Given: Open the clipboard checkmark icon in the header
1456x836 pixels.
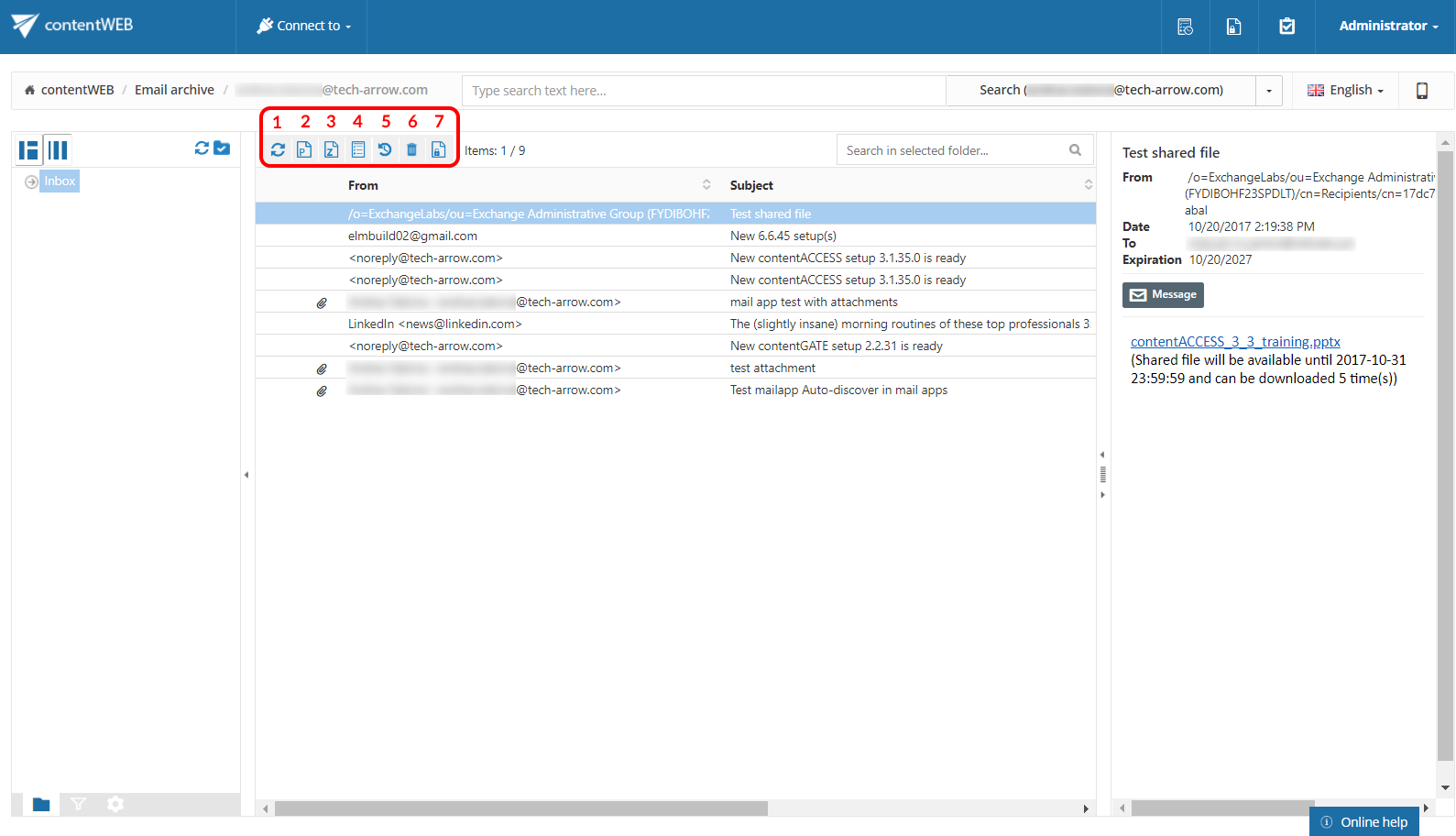Looking at the screenshot, I should [1287, 27].
